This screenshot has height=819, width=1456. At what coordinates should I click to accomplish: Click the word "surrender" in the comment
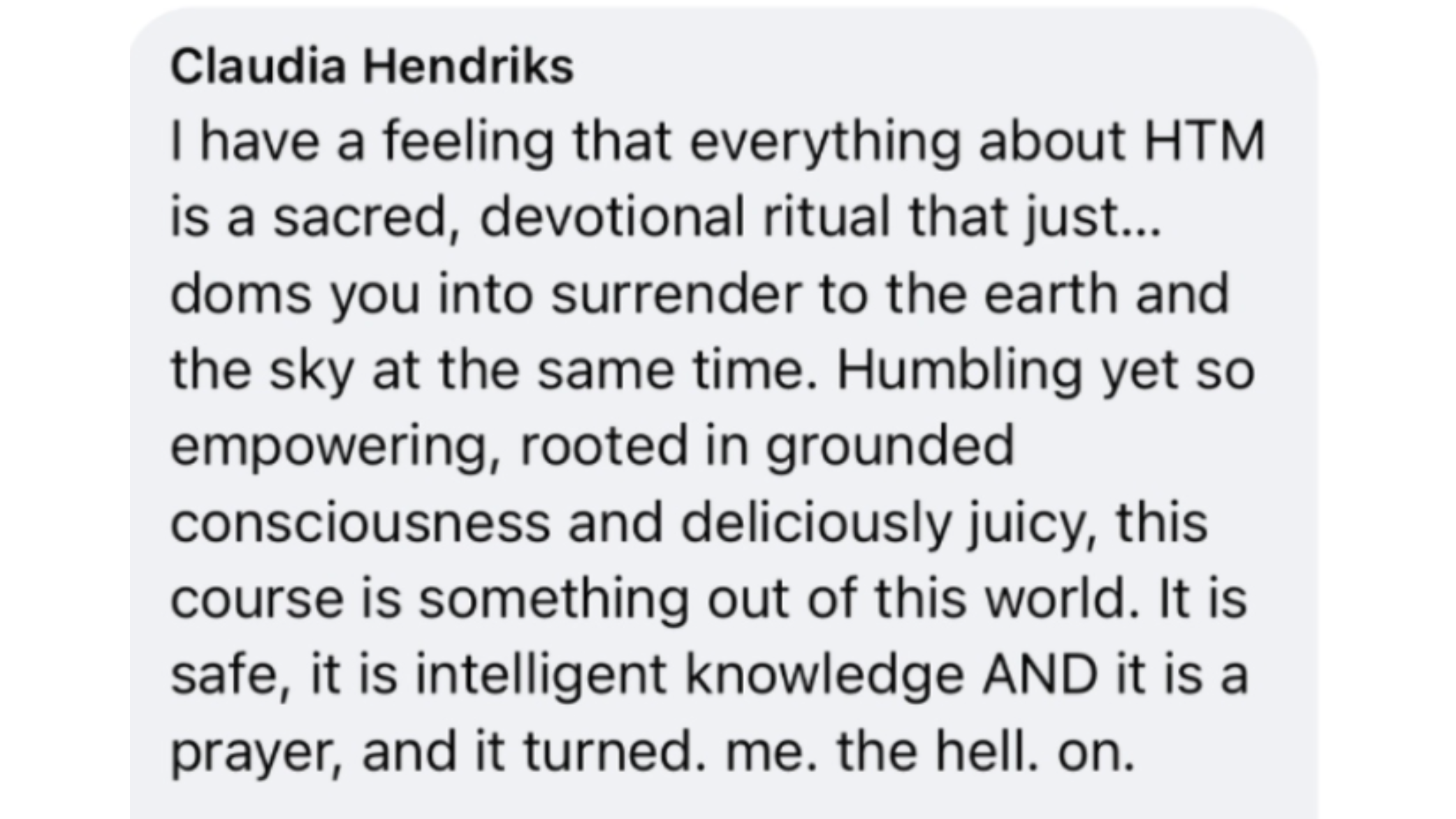click(676, 293)
